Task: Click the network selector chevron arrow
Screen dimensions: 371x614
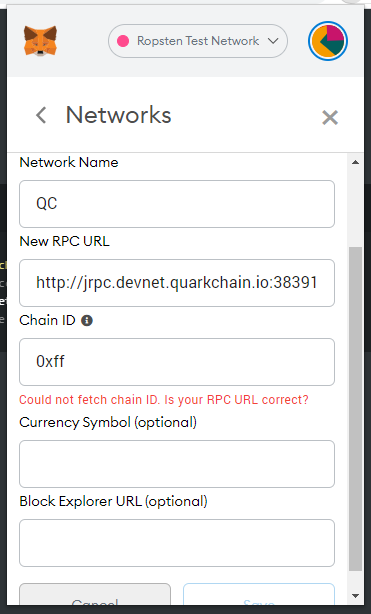Action: [x=273, y=41]
